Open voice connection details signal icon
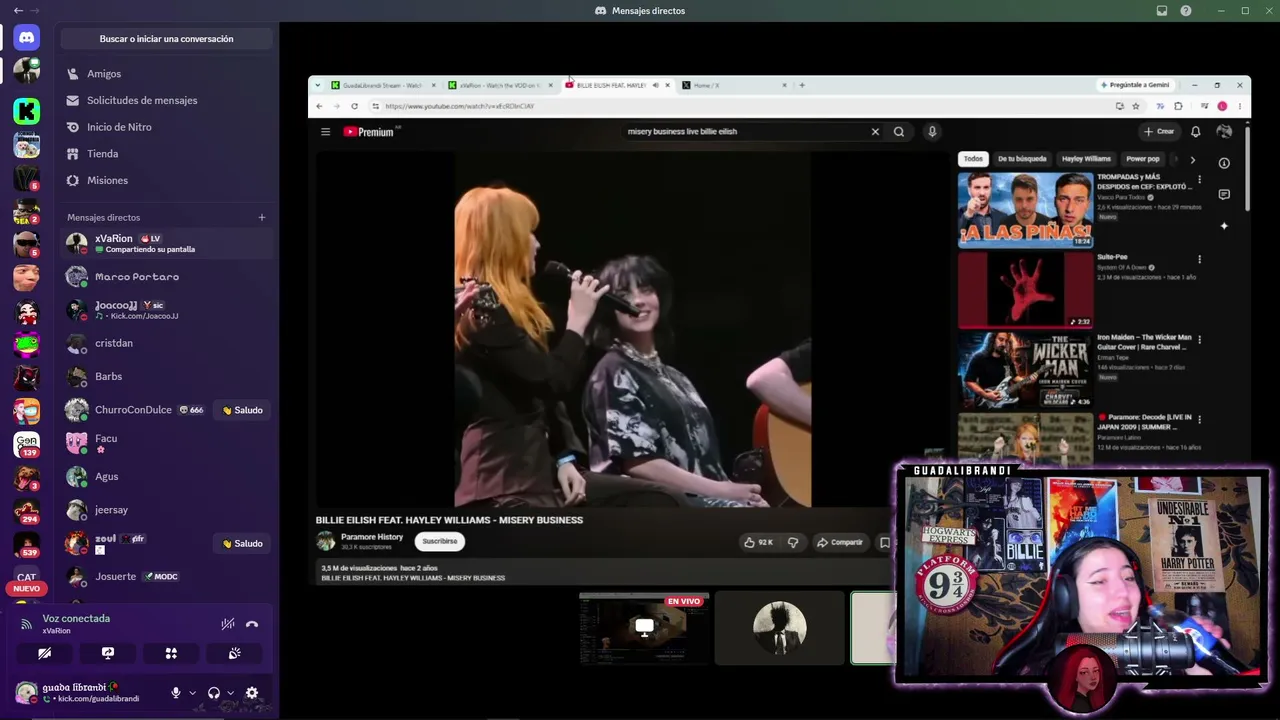The height and width of the screenshot is (720, 1280). point(26,624)
